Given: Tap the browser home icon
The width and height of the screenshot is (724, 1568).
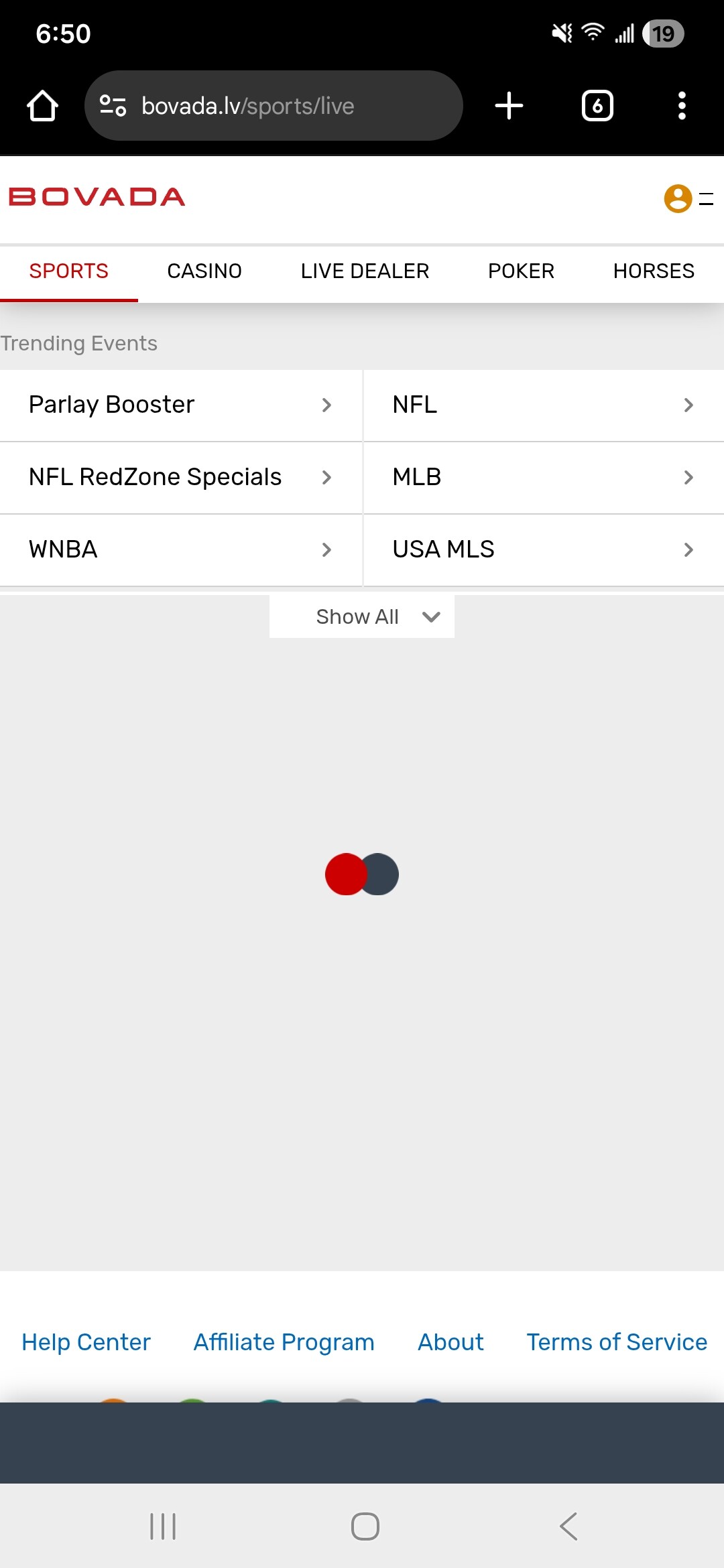Looking at the screenshot, I should coord(42,106).
